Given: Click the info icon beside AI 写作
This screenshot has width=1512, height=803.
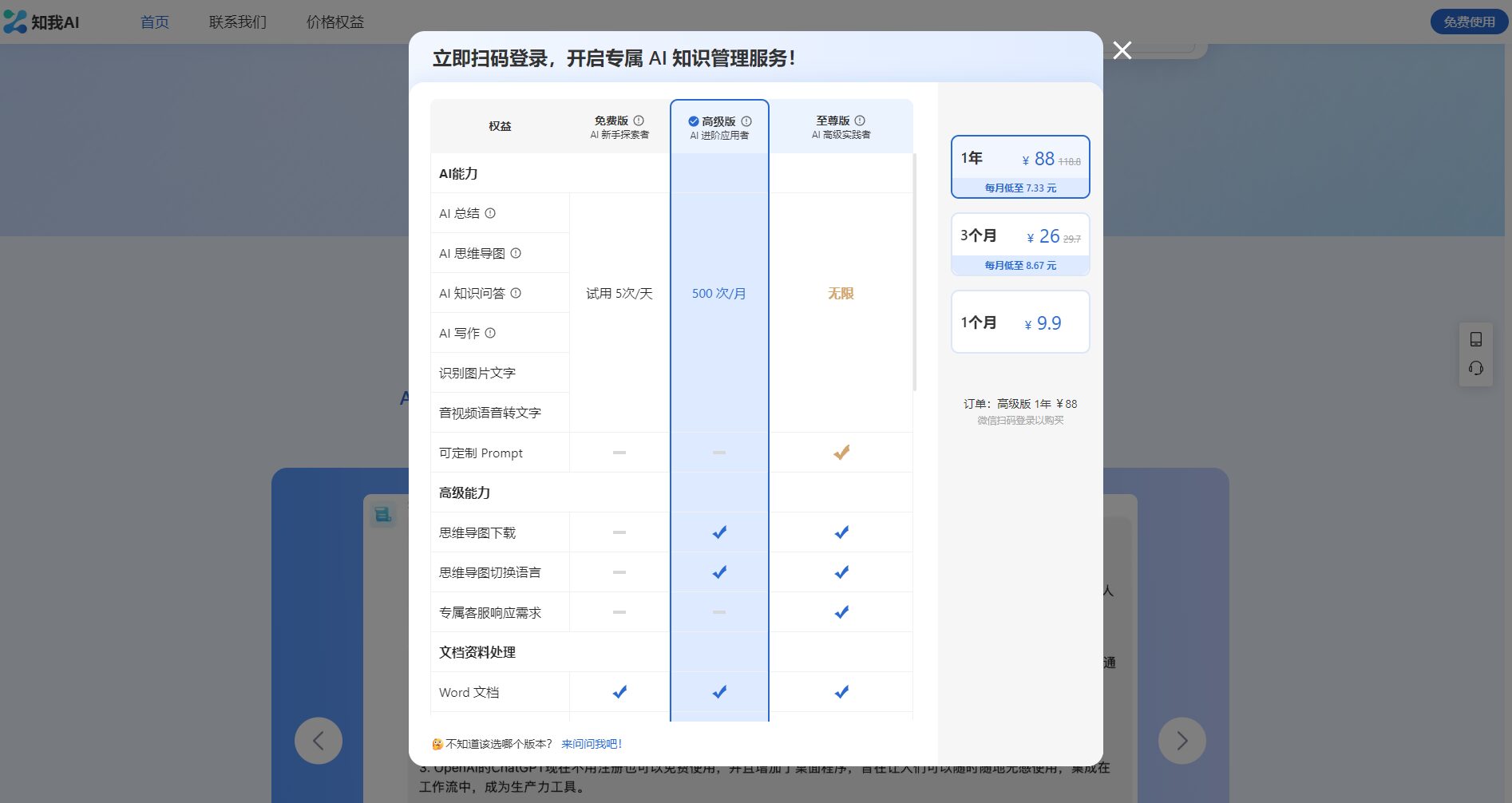Looking at the screenshot, I should click(490, 333).
